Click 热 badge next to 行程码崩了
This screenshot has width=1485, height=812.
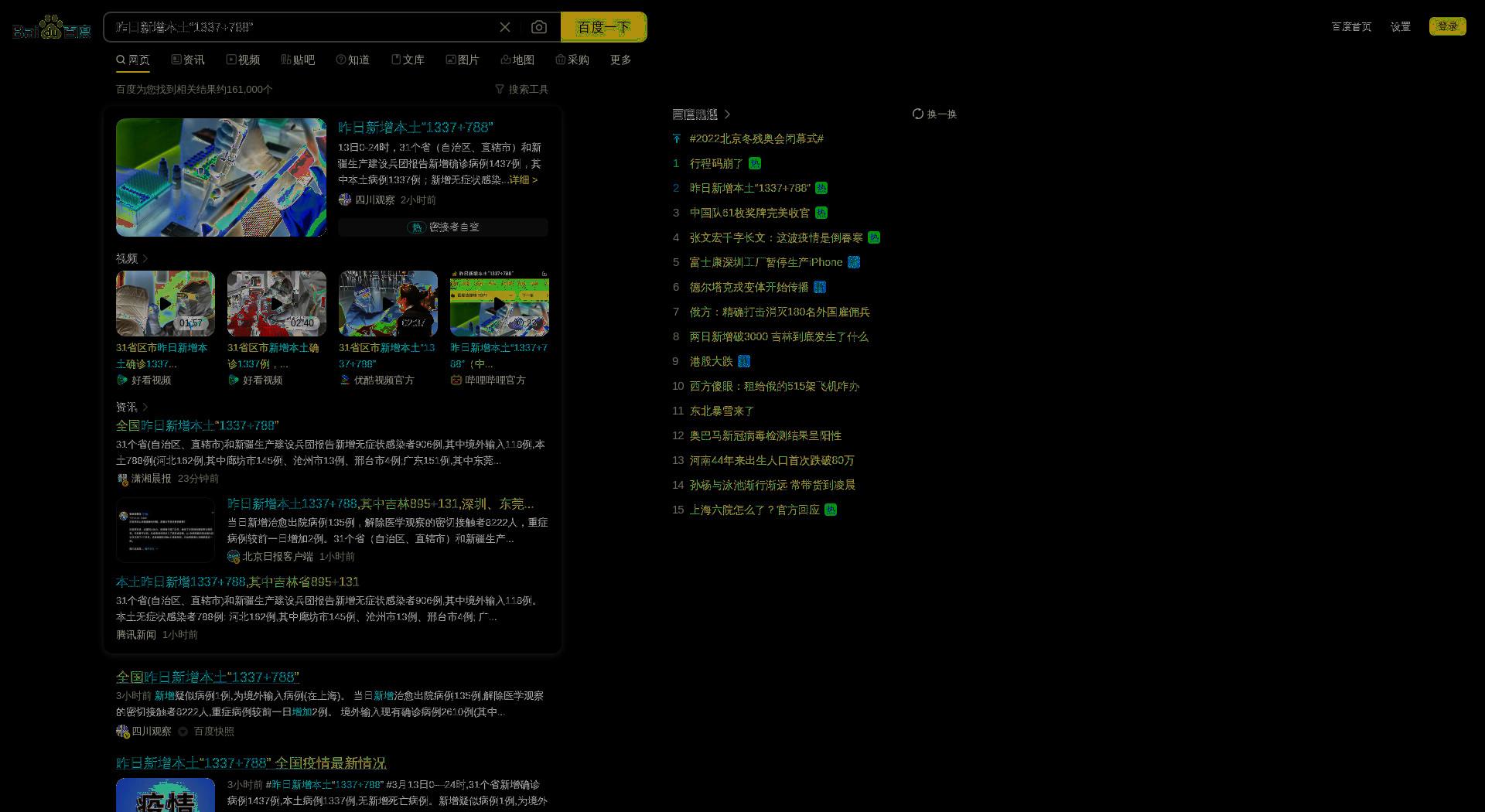point(755,163)
